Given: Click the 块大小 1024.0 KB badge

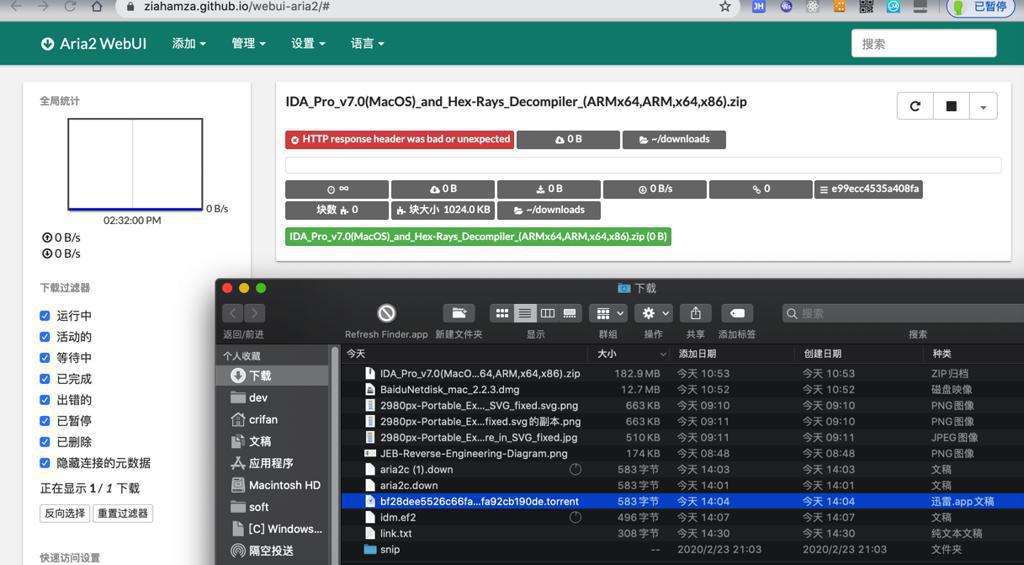Looking at the screenshot, I should click(443, 210).
